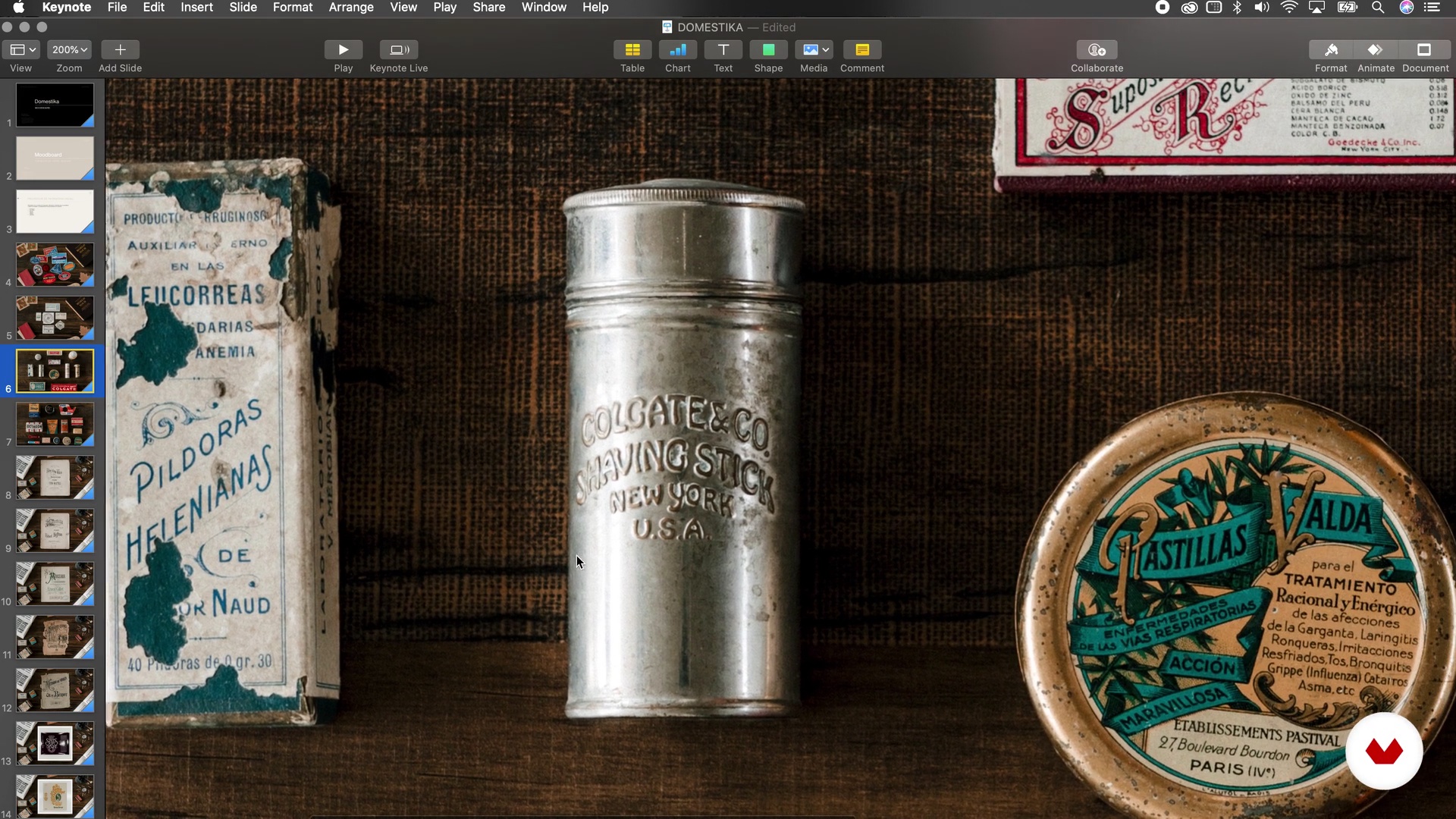Select the Colgate shaving stick image
The width and height of the screenshot is (1456, 819).
coord(683,449)
